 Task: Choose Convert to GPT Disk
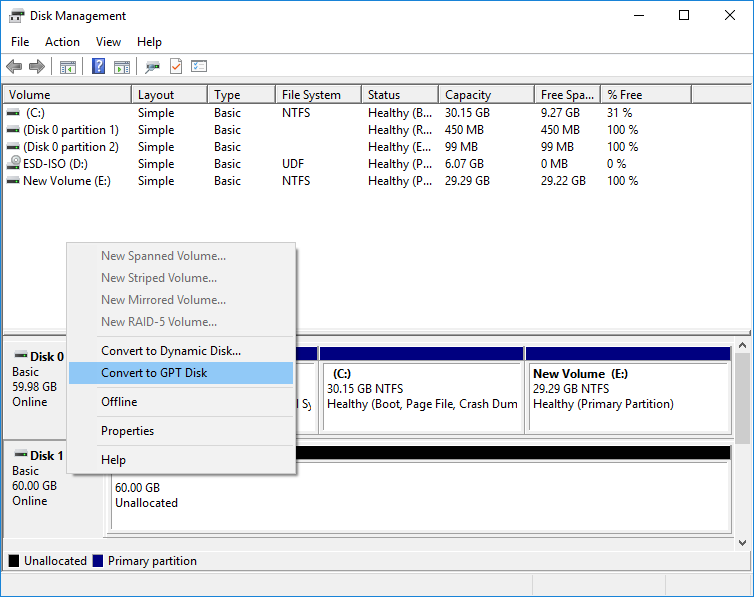(x=181, y=373)
